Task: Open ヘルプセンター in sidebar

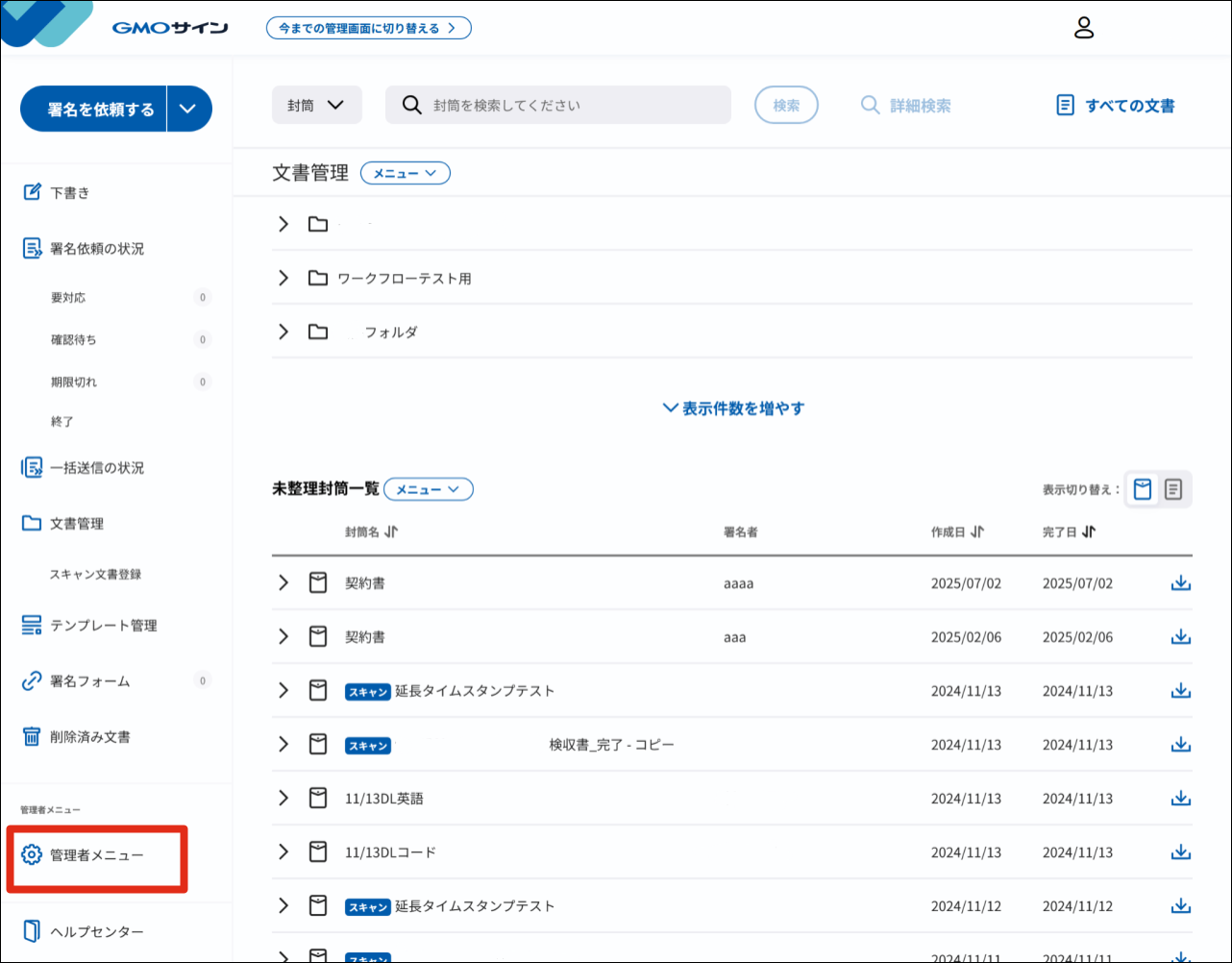Action: tap(96, 931)
